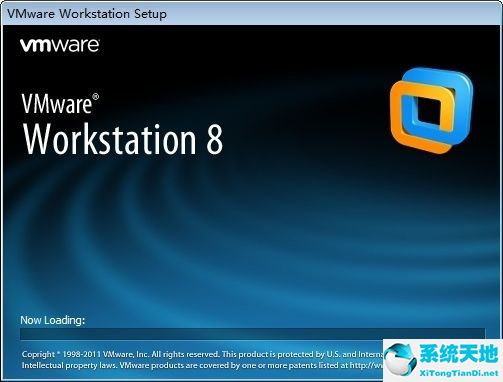Click the "Intellectual property laws" patent line
This screenshot has width=503, height=382.
coord(202,365)
